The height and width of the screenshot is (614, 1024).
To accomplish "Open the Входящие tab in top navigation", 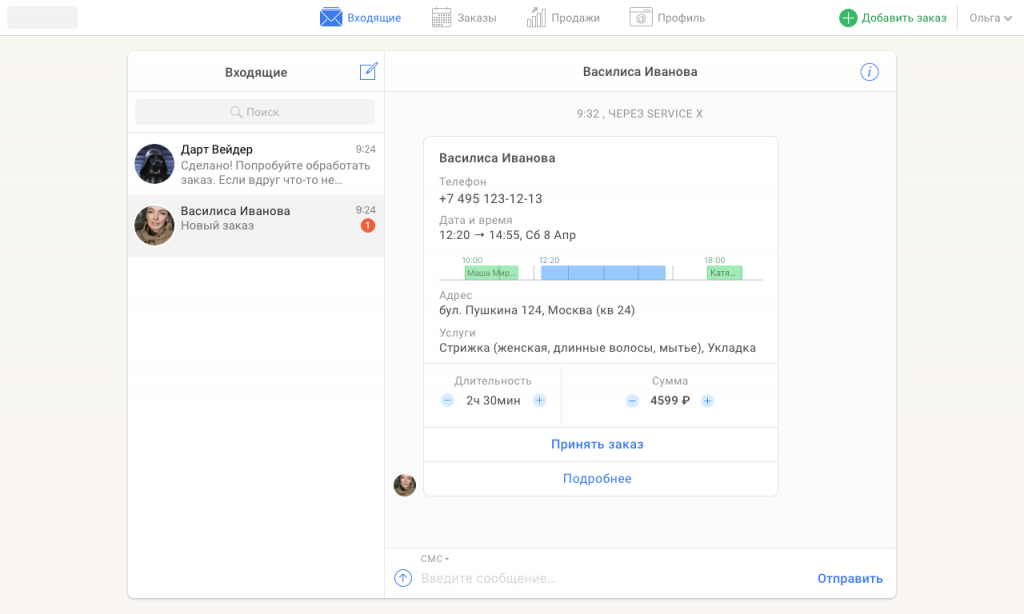I will click(360, 18).
